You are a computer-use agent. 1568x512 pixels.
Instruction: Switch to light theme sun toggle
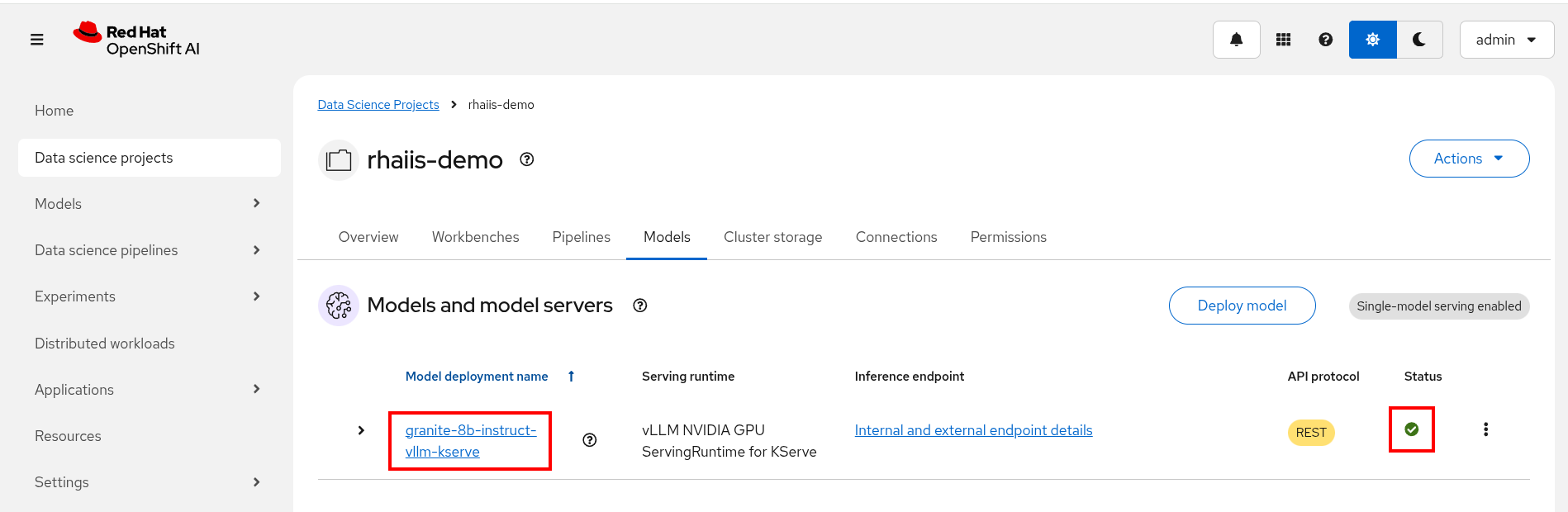point(1372,40)
